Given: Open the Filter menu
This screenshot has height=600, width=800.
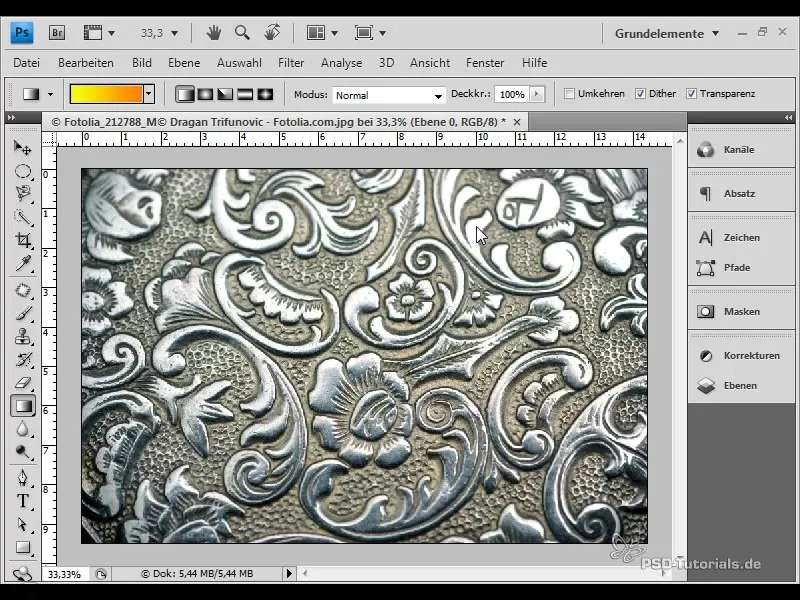Looking at the screenshot, I should [x=291, y=63].
